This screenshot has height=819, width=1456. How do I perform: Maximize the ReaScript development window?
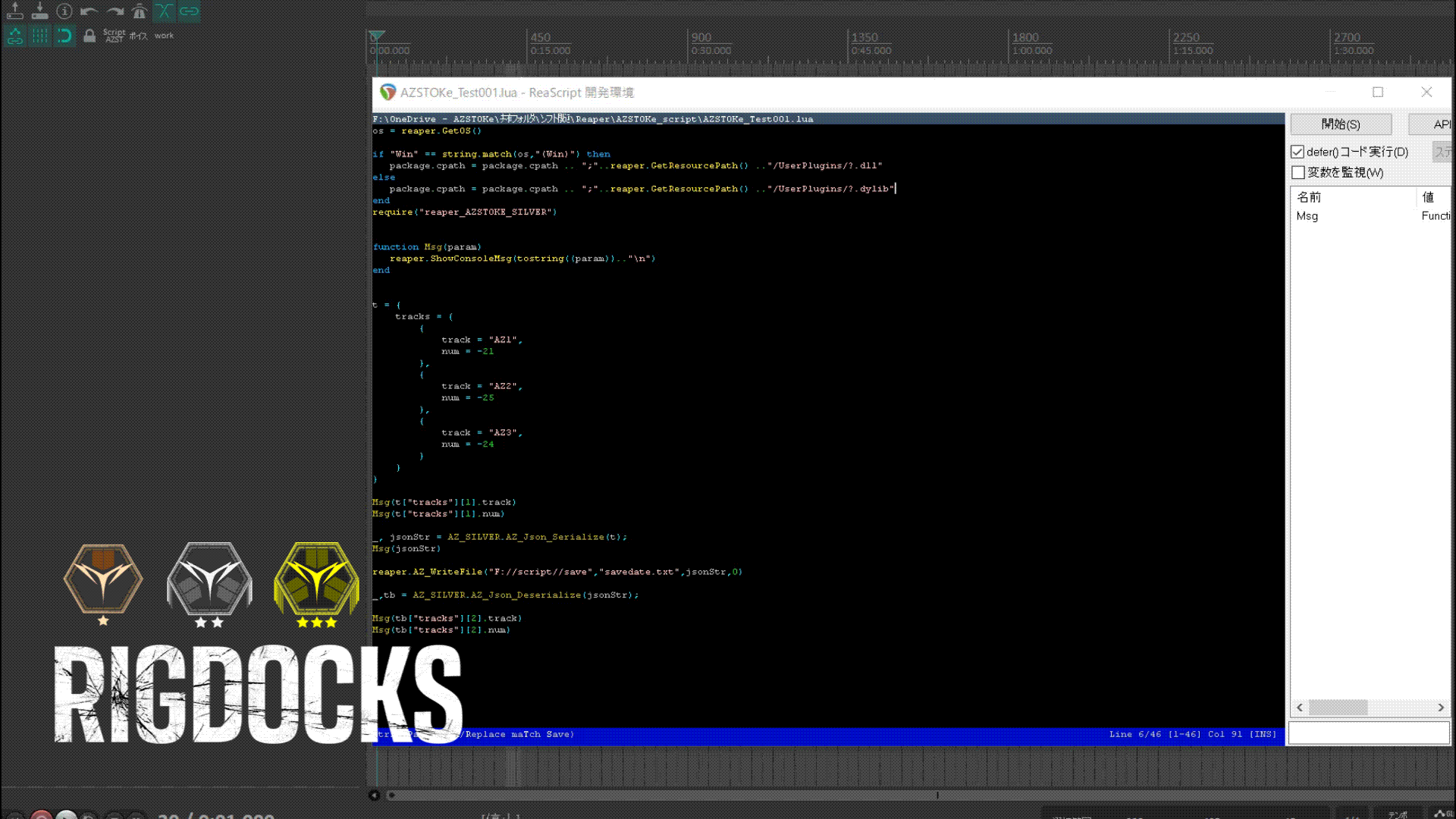[1378, 93]
